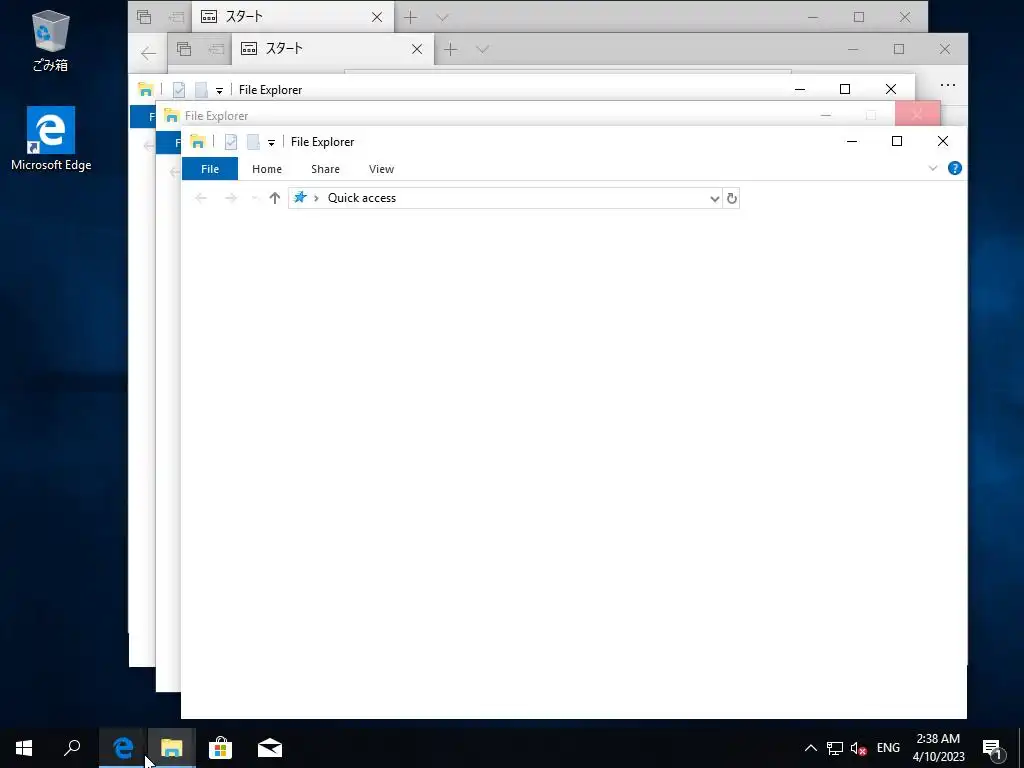Open the Mail app from the taskbar
The height and width of the screenshot is (768, 1024).
tap(270, 748)
